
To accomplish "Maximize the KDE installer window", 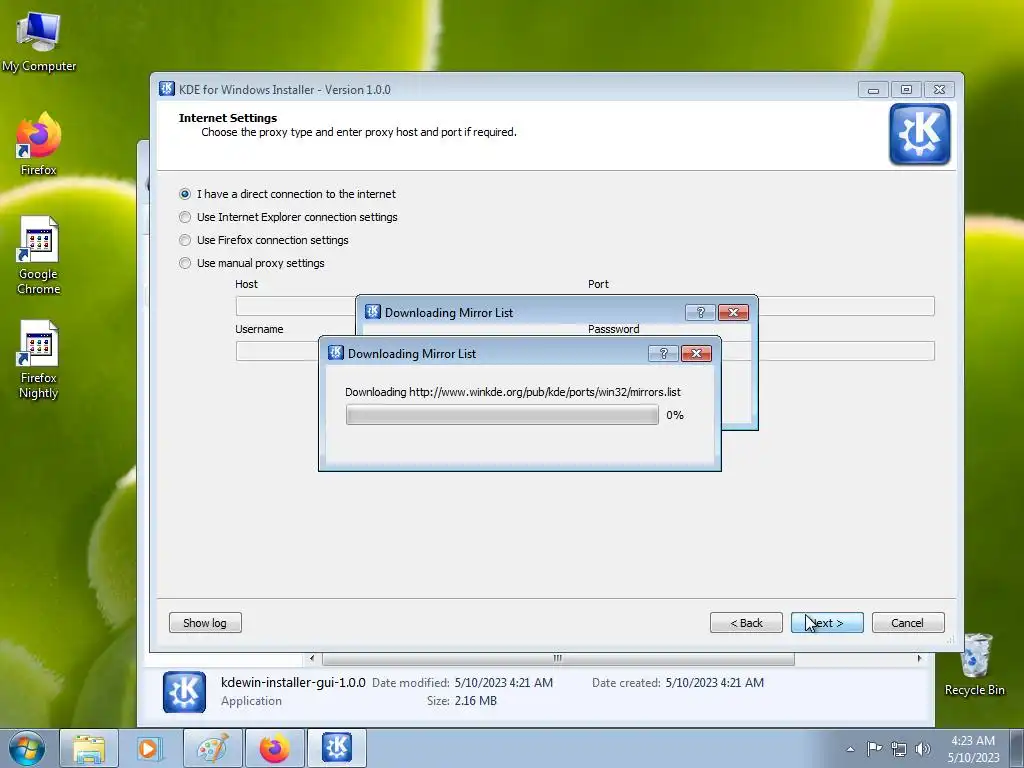I will (906, 89).
